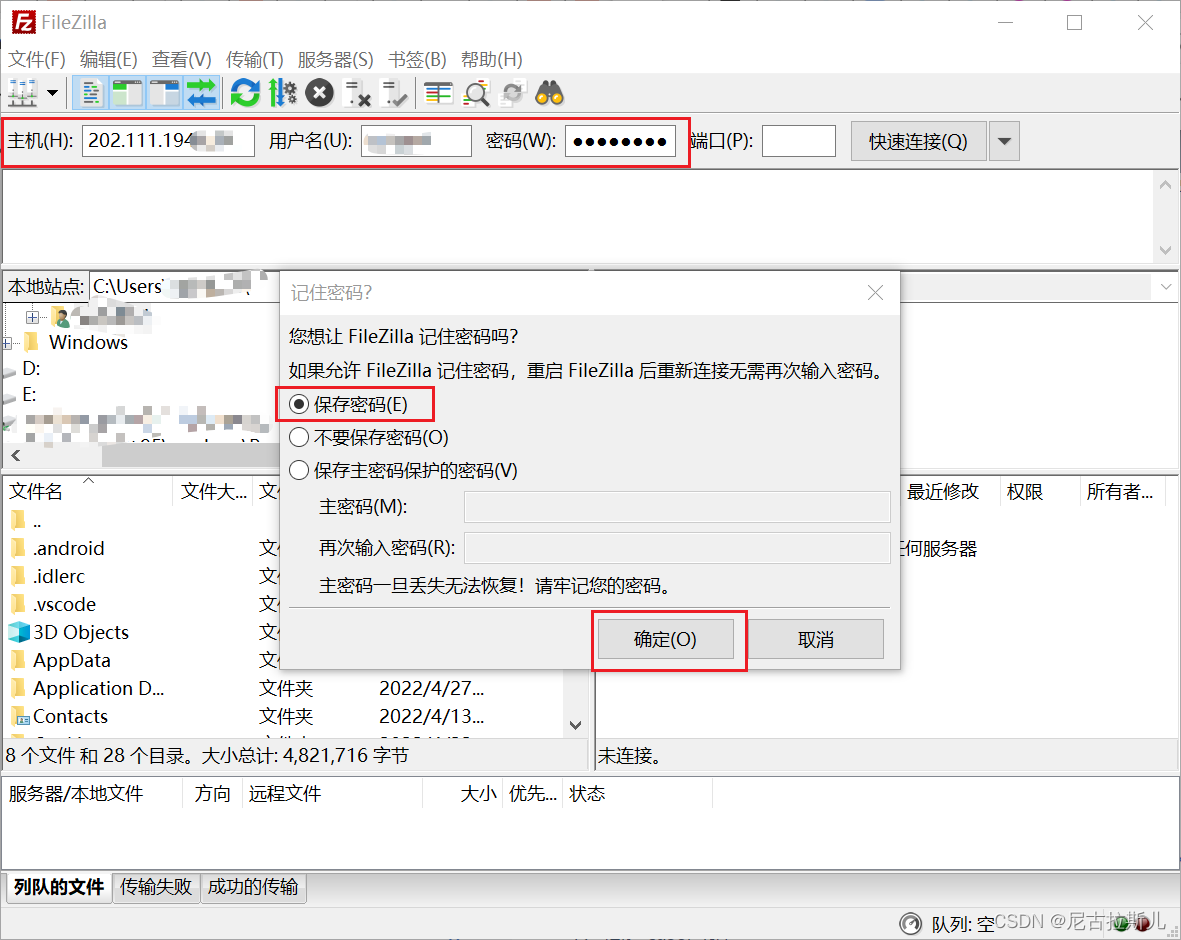Open the directory listing filters icon
Viewport: 1181px width, 940px height.
click(438, 93)
